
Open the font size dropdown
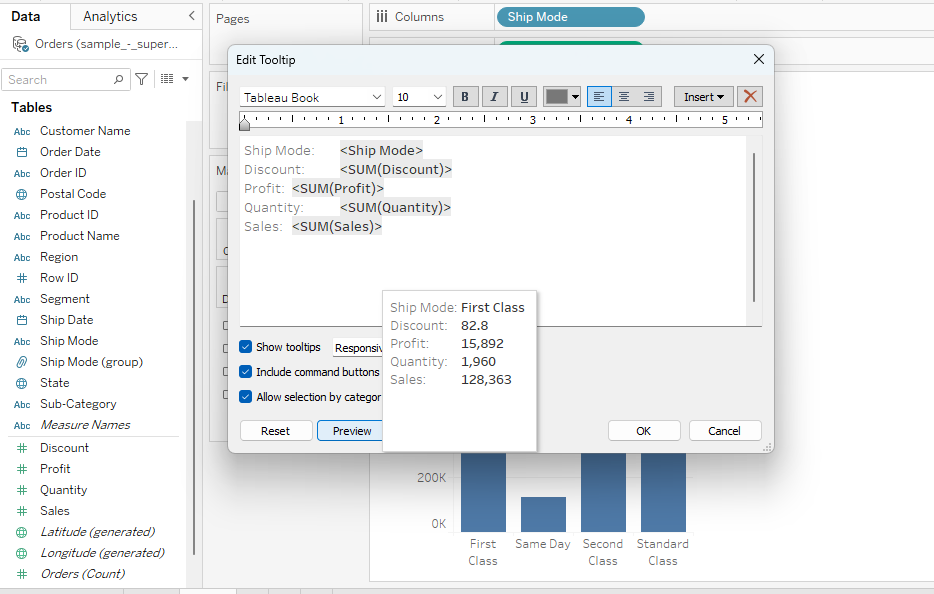[x=419, y=97]
